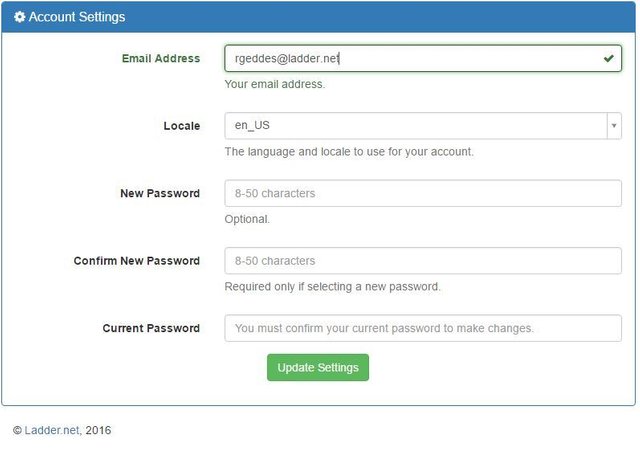Select the Current Password input field
The image size is (640, 459).
pyautogui.click(x=422, y=328)
